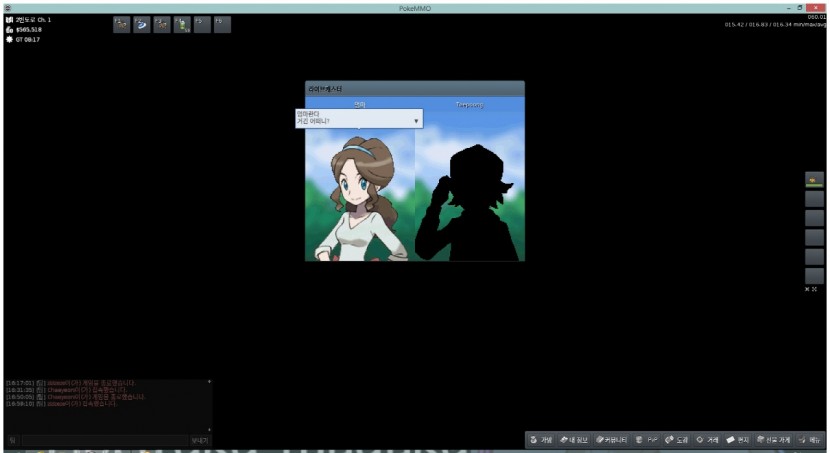Use the F2 hotkey slot item
Image resolution: width=830 pixels, height=453 pixels.
142,24
